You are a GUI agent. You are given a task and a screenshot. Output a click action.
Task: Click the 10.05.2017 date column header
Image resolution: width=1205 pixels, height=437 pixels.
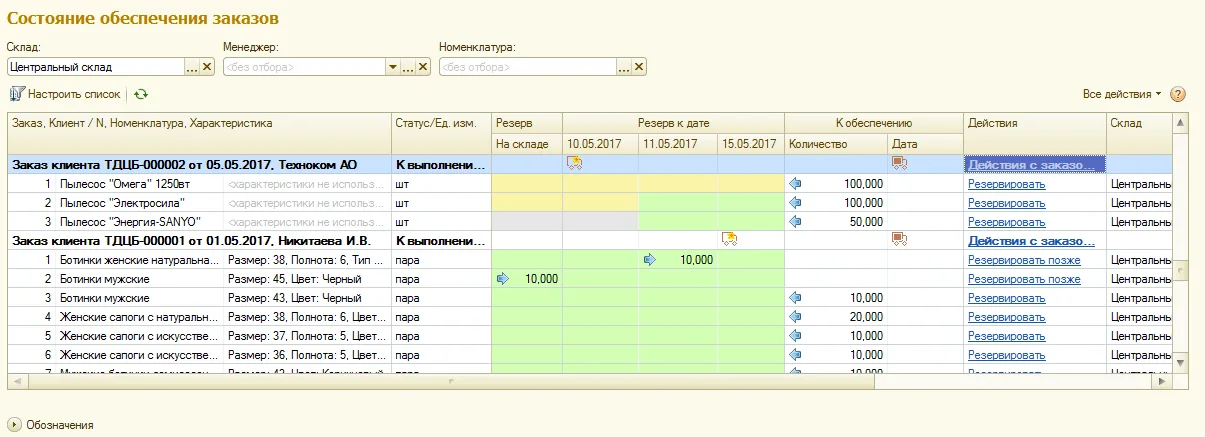tap(600, 144)
